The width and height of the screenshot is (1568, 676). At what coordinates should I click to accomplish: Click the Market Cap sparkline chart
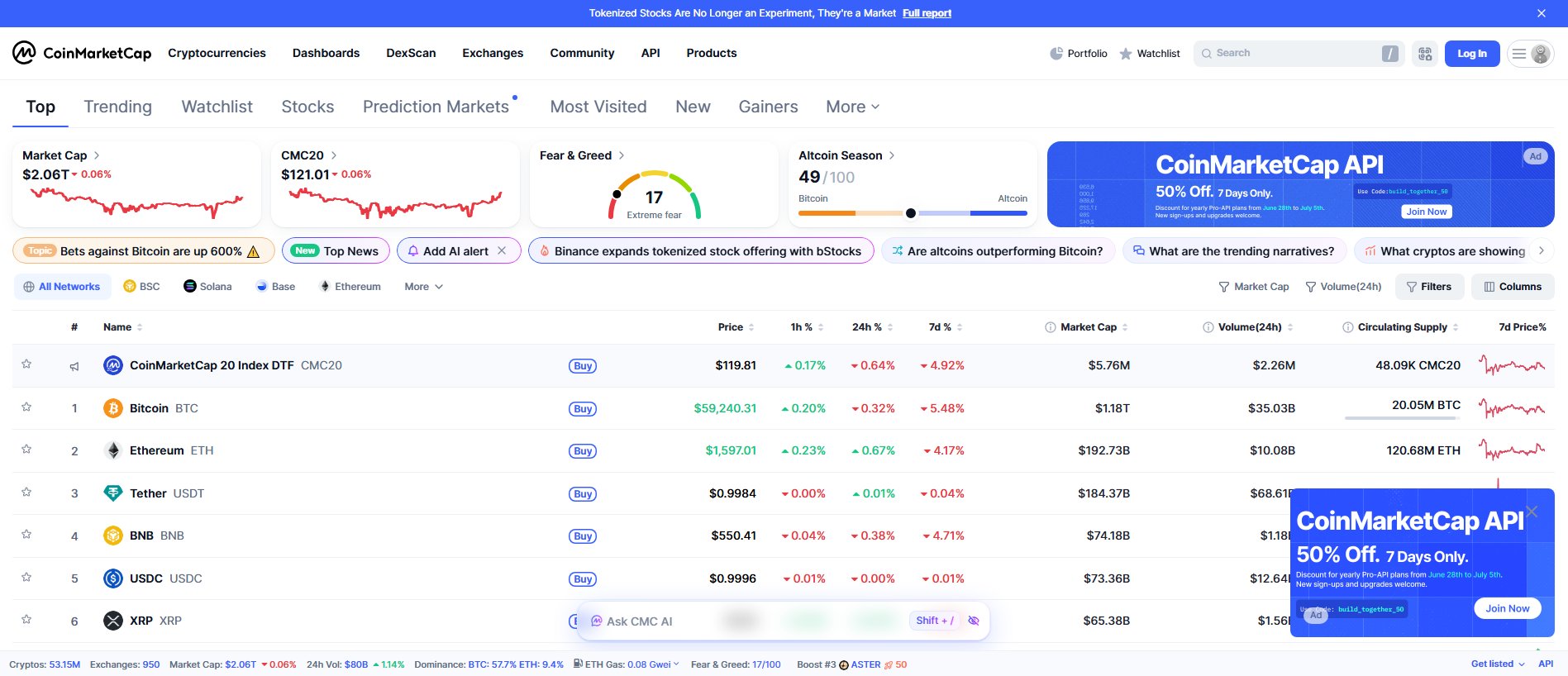137,202
